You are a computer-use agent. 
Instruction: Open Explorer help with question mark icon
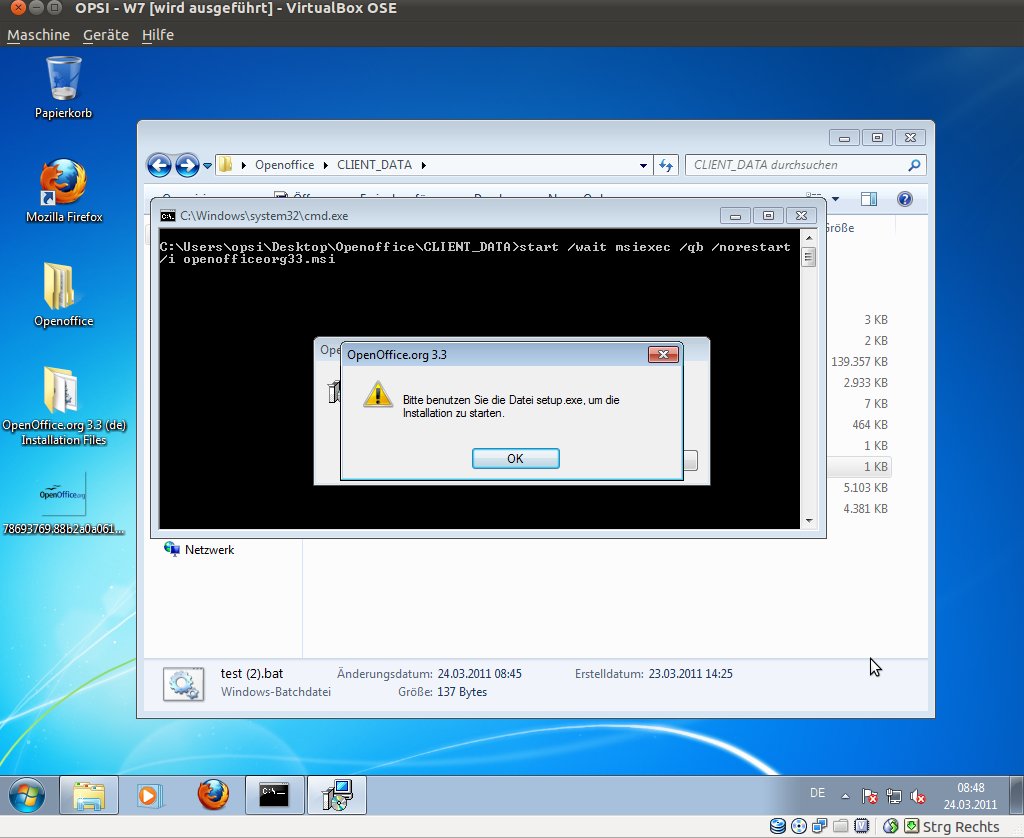[904, 199]
